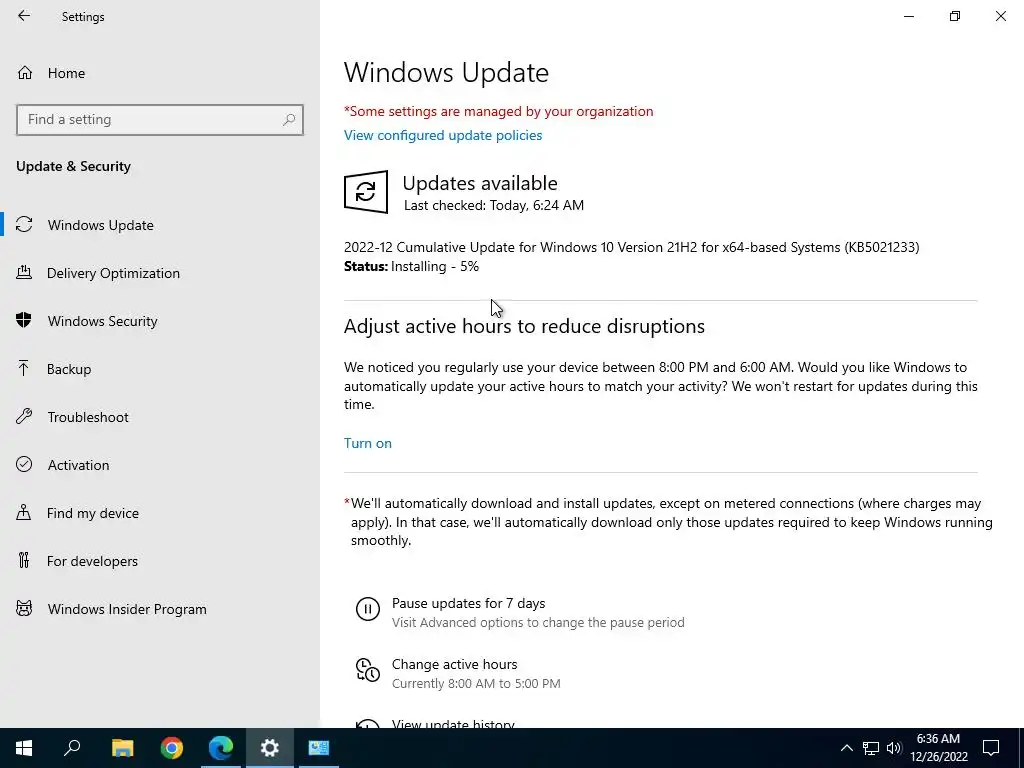Click the Update & Security section label

click(74, 167)
